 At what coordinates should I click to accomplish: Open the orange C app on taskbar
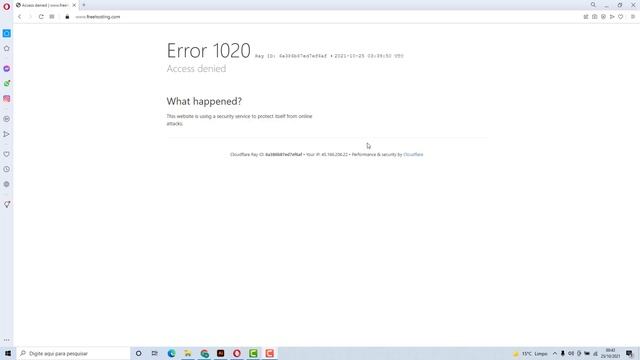[269, 353]
